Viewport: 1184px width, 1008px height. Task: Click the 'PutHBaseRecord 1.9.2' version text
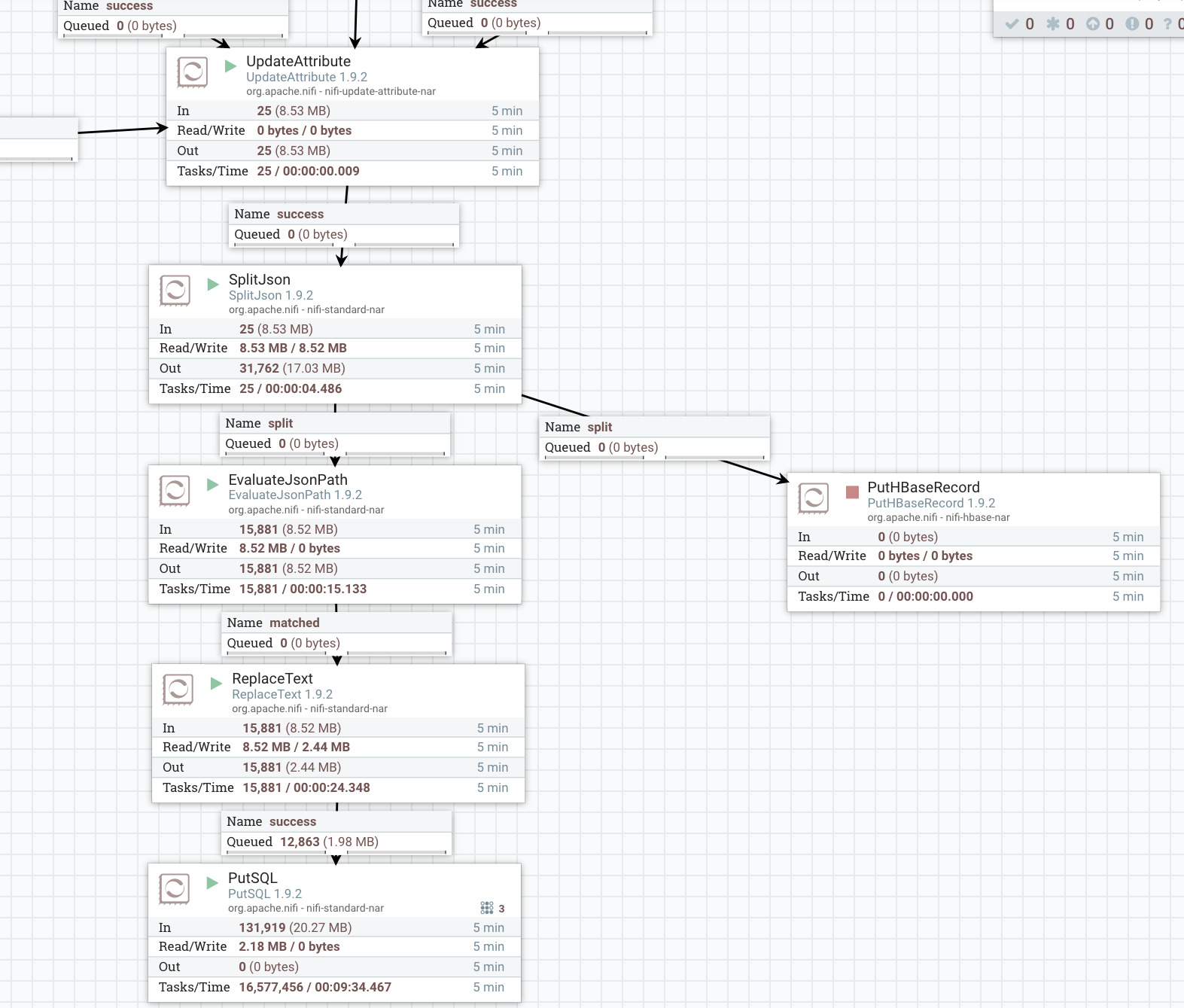point(931,503)
